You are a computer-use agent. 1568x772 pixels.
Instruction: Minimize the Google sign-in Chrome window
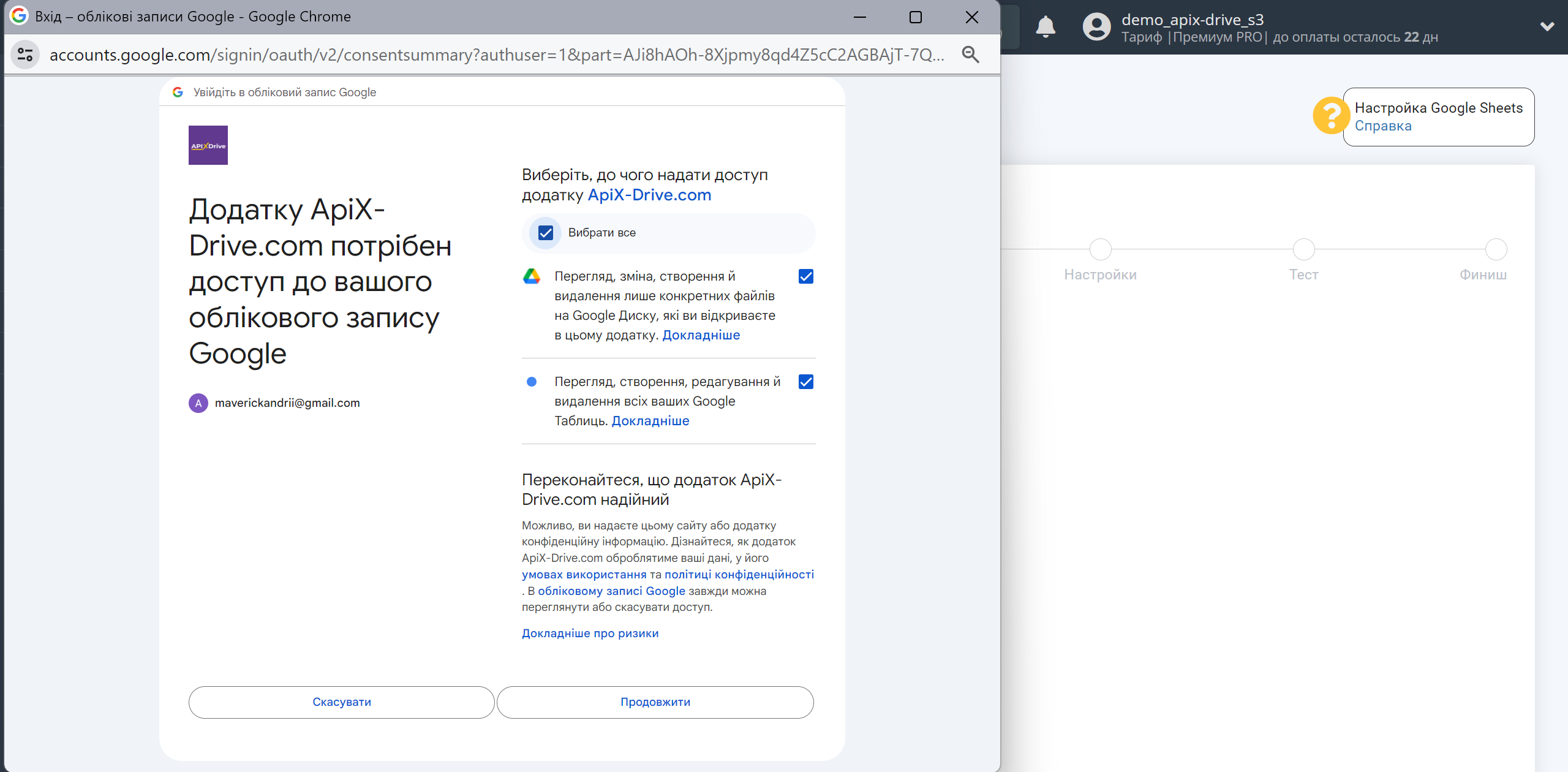coord(860,17)
